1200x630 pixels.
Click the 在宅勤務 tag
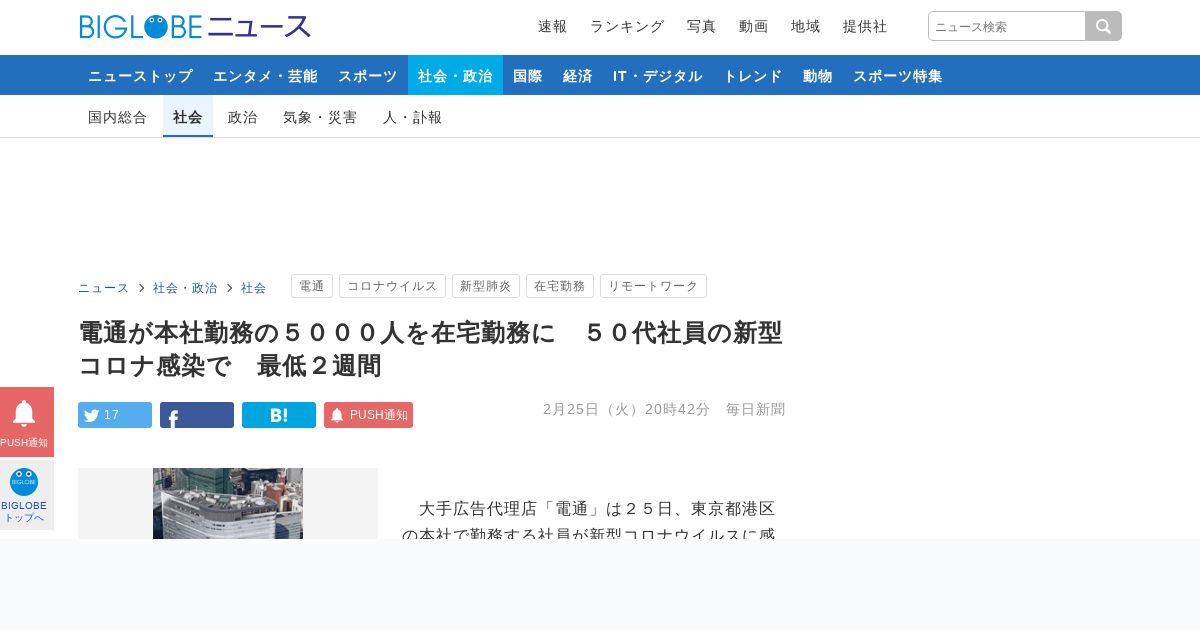(560, 286)
